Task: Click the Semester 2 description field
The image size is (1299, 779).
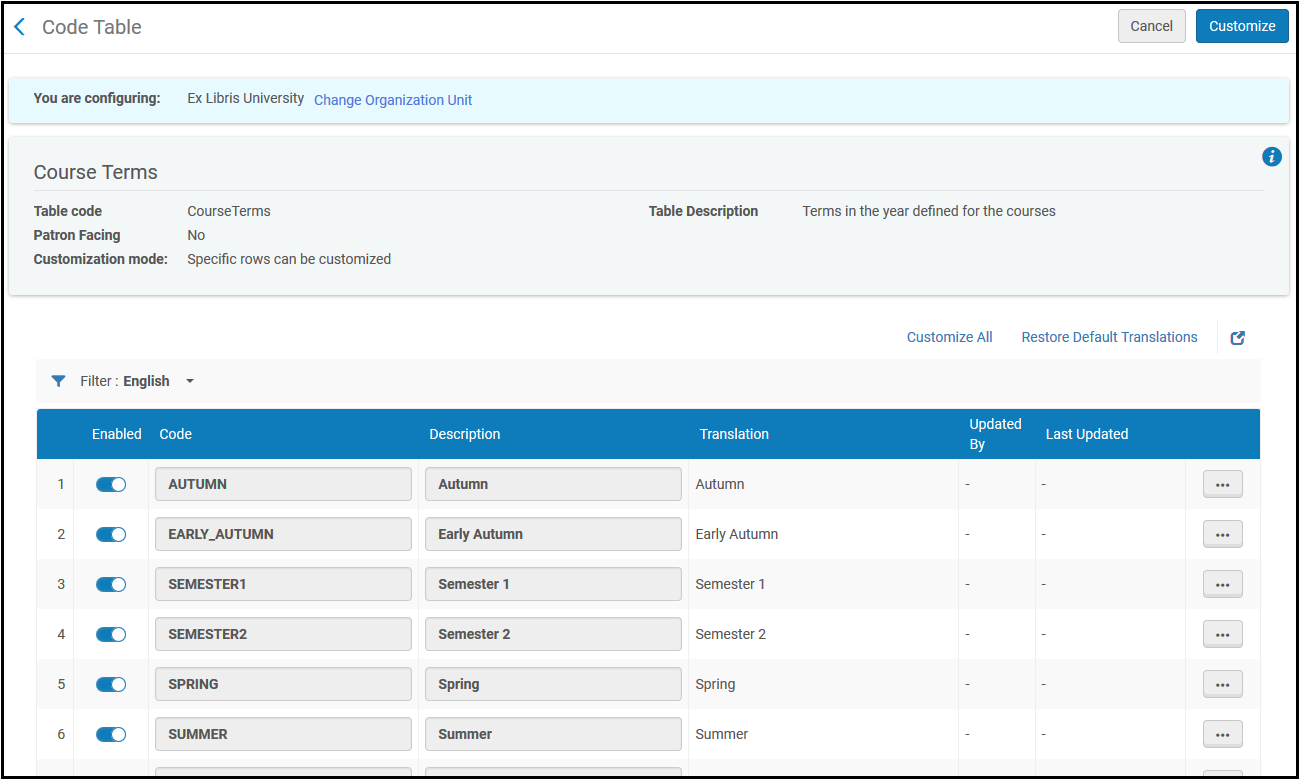Action: pos(553,634)
